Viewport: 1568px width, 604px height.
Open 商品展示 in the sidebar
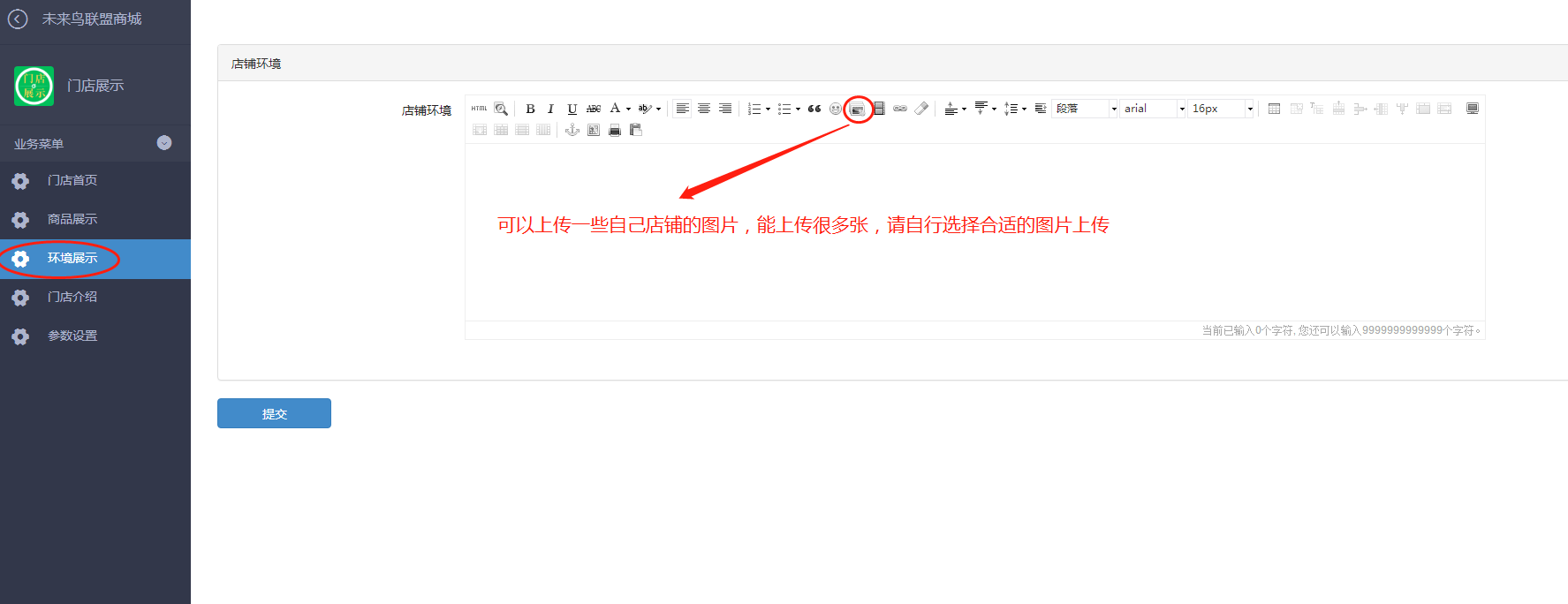tap(95, 220)
